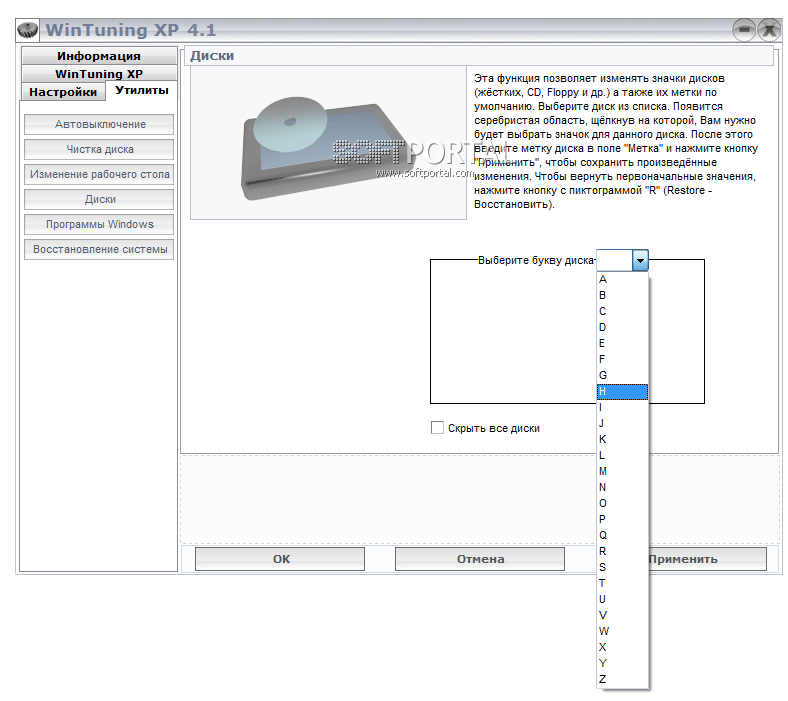Viewport: 788px width, 701px height.
Task: Switch to the Утилиты tab
Action: coord(142,90)
